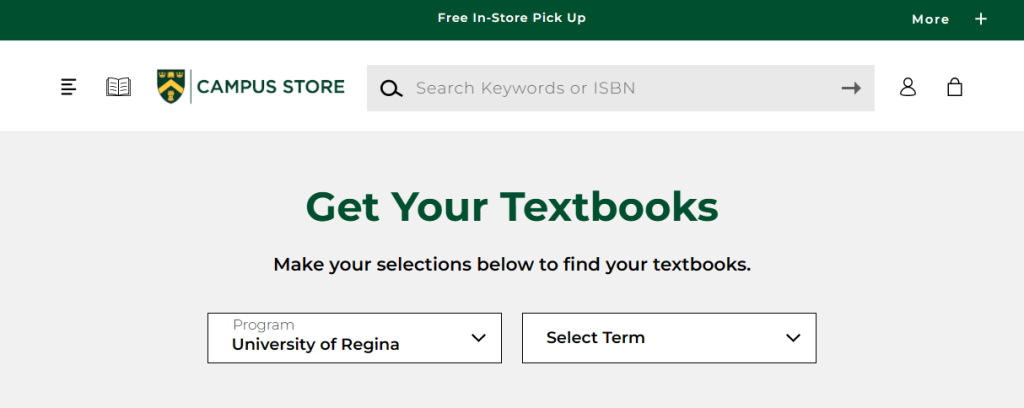This screenshot has height=408, width=1024.
Task: Open the Select Term dropdown
Action: point(669,338)
